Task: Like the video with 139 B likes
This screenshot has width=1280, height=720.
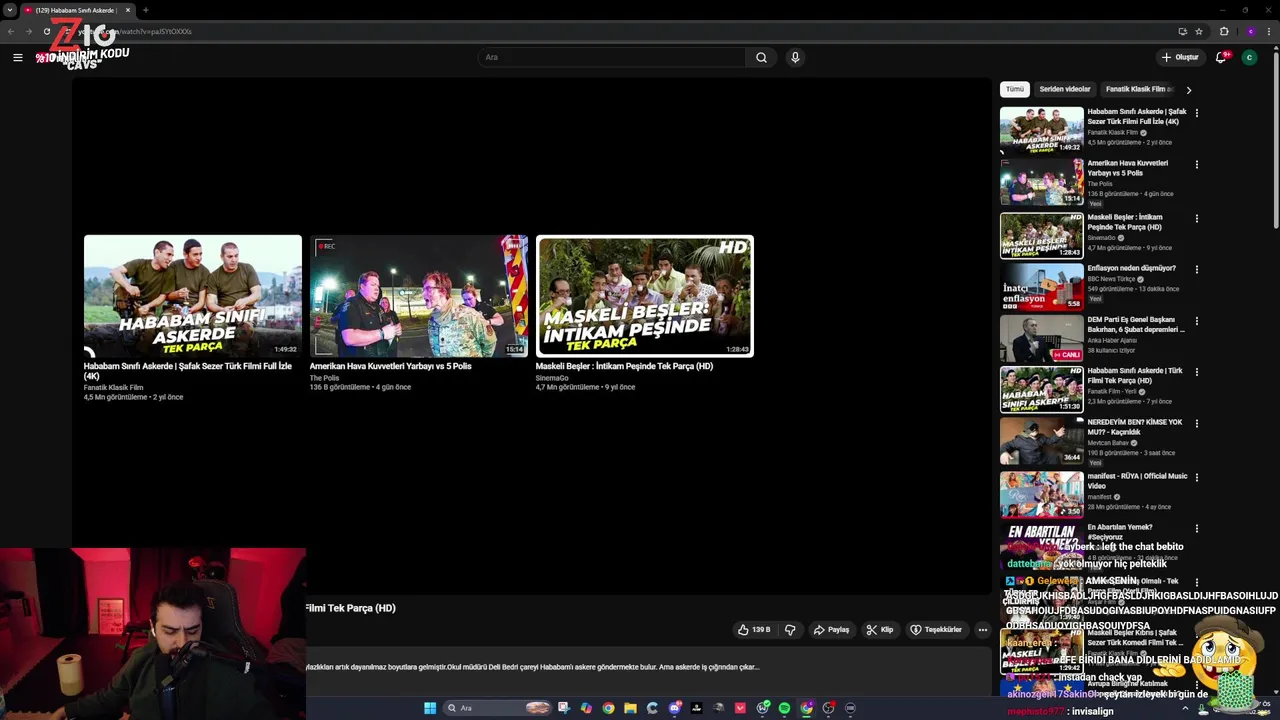Action: click(x=754, y=630)
